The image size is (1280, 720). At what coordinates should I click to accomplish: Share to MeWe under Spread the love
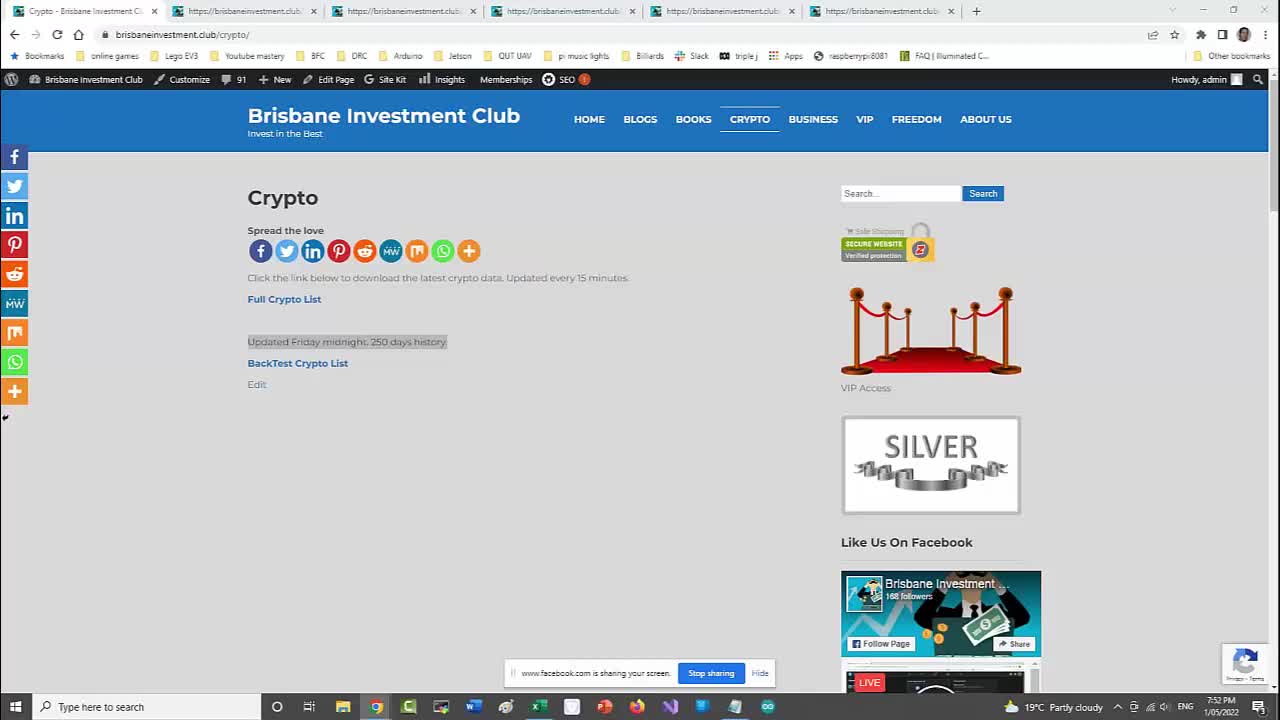(390, 251)
